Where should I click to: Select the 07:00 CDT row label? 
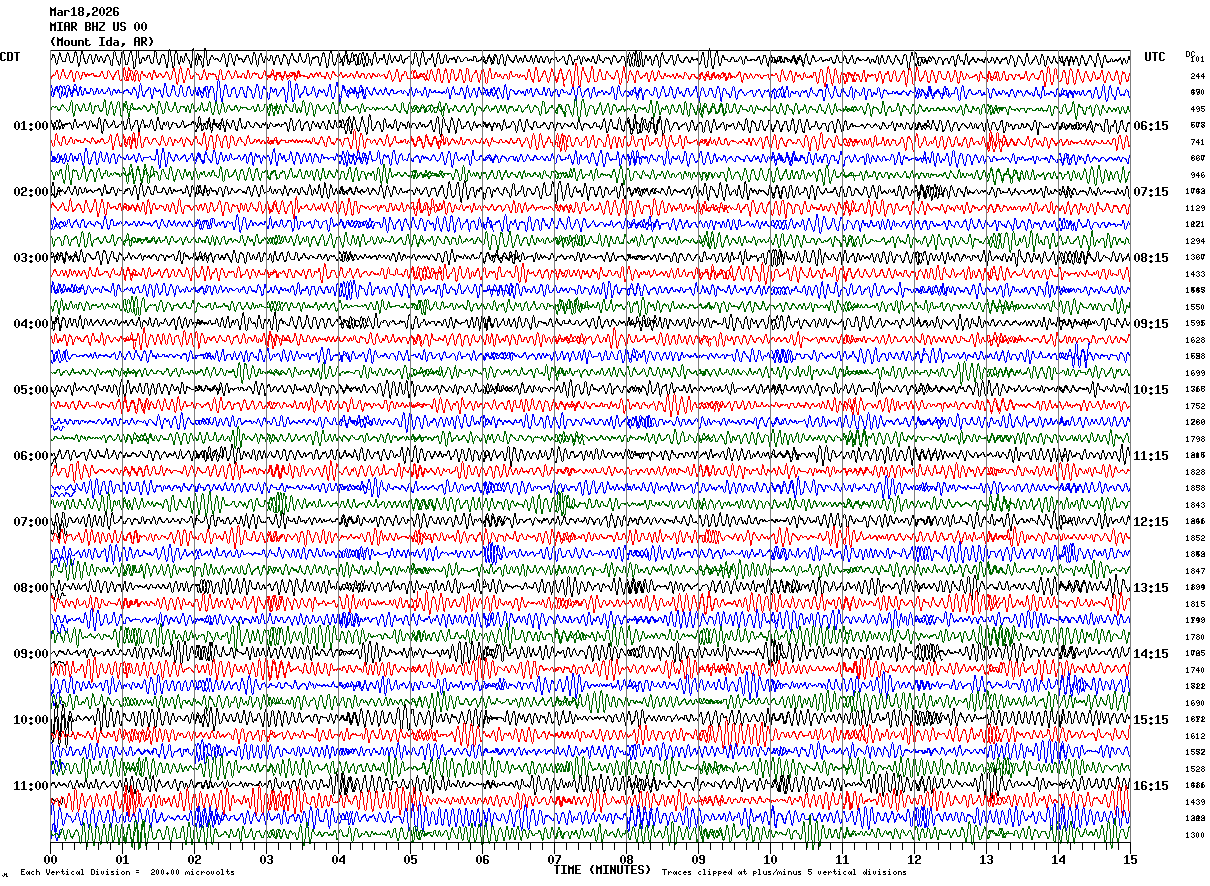click(31, 522)
